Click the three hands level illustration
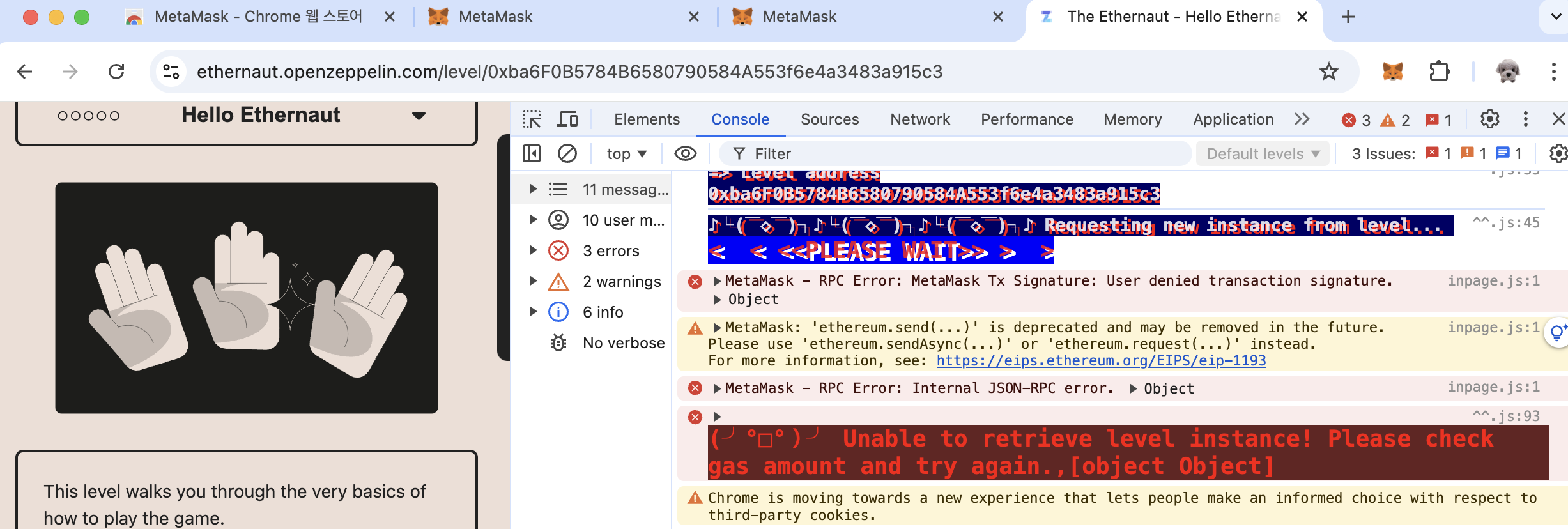Screen dimensions: 1568x529 point(247,298)
